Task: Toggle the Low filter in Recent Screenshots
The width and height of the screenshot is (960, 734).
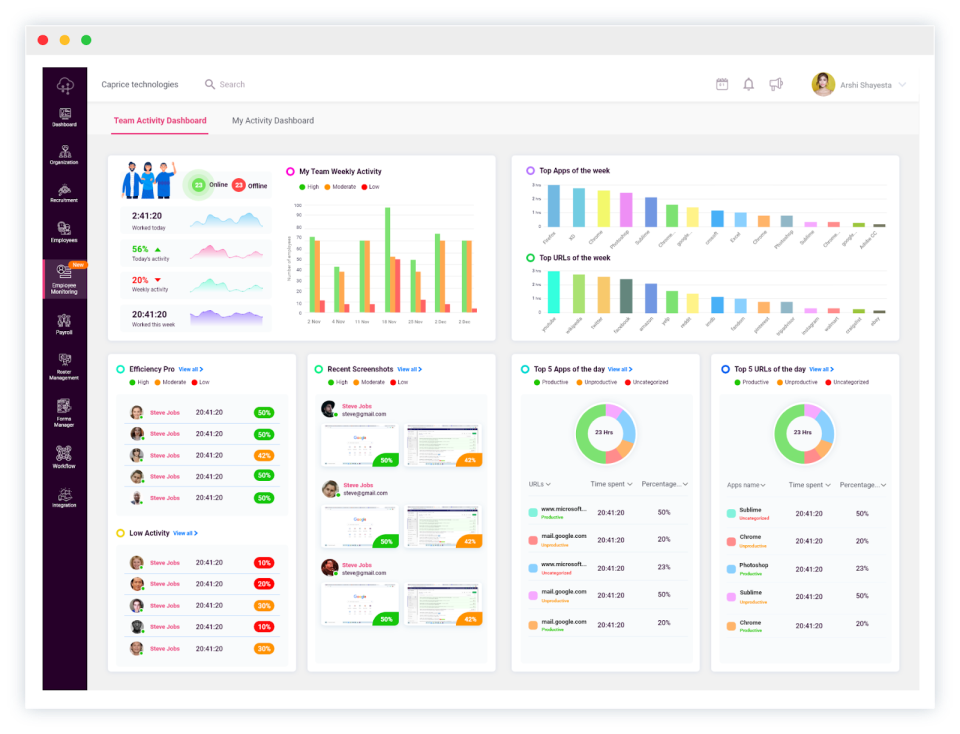Action: (396, 381)
